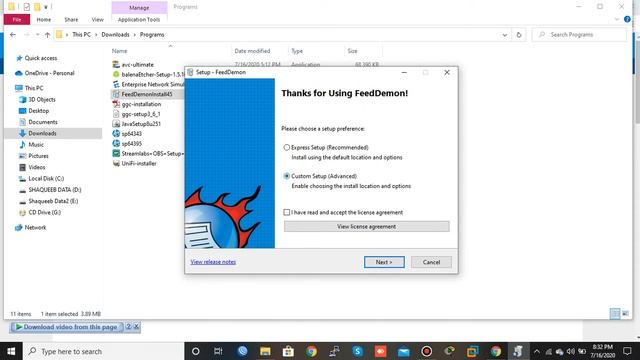Open Windows Start menu
The height and width of the screenshot is (360, 640).
tap(11, 351)
